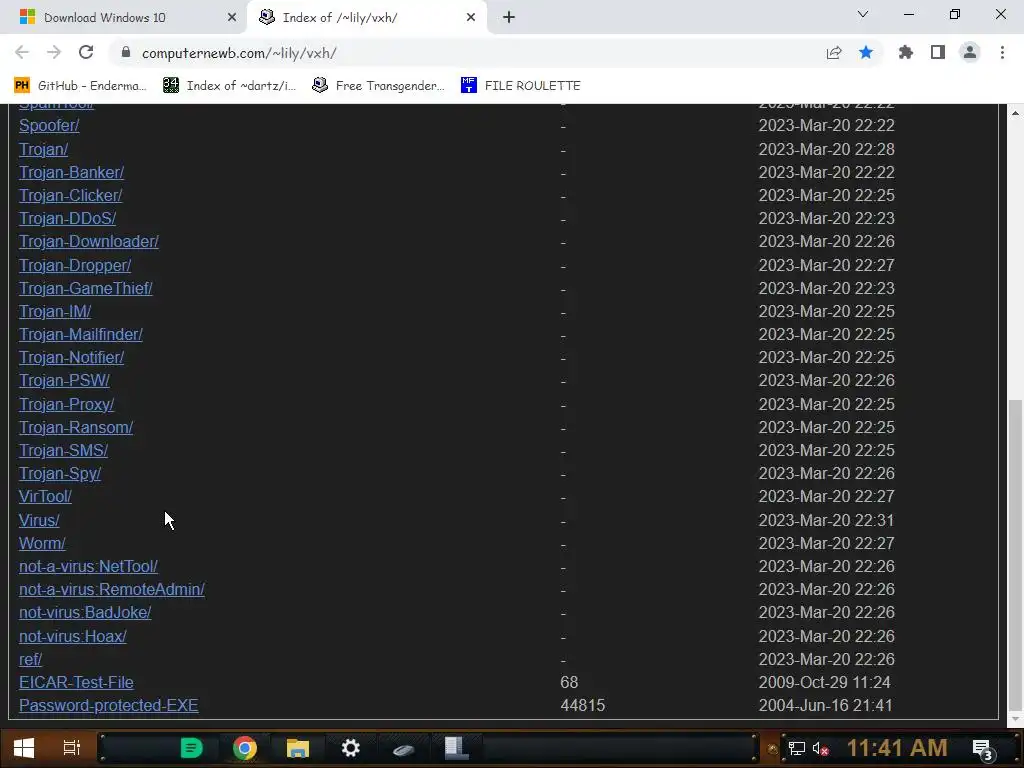The width and height of the screenshot is (1024, 768).
Task: Open the GitHub - Enderma... bookmark
Action: pos(80,86)
